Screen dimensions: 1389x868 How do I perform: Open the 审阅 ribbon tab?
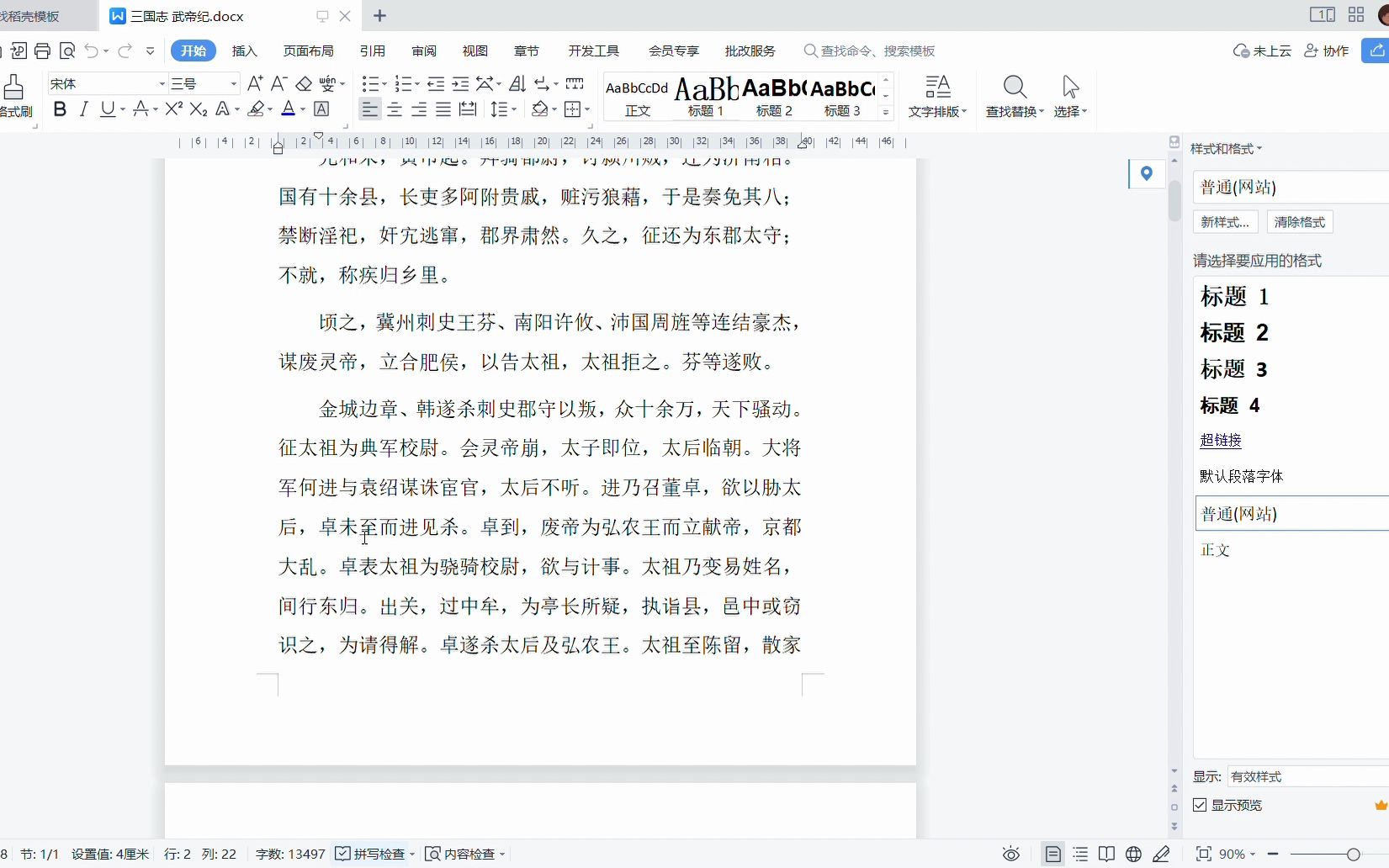[424, 50]
